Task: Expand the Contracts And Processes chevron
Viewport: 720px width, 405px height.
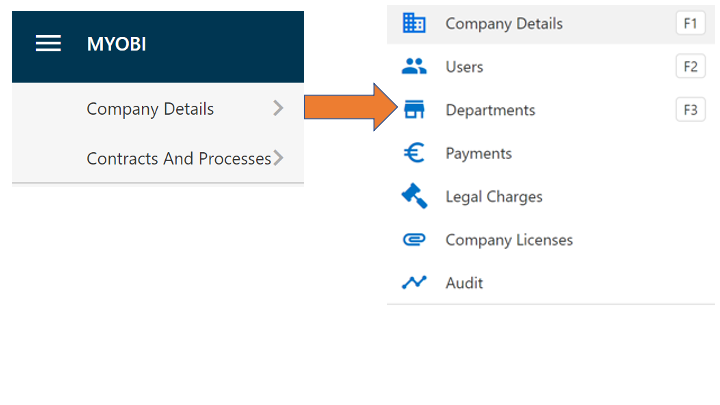Action: [x=278, y=158]
